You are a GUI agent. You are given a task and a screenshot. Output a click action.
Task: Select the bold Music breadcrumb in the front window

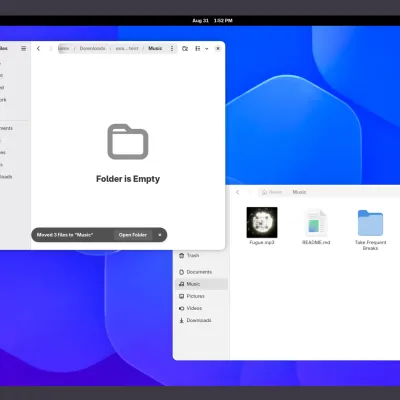pos(155,48)
